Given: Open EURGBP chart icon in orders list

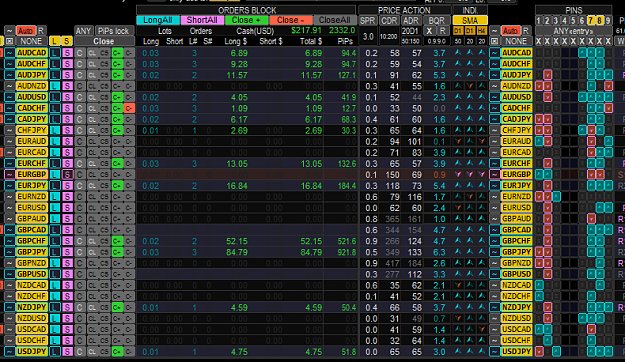Looking at the screenshot, I should coord(10,175).
